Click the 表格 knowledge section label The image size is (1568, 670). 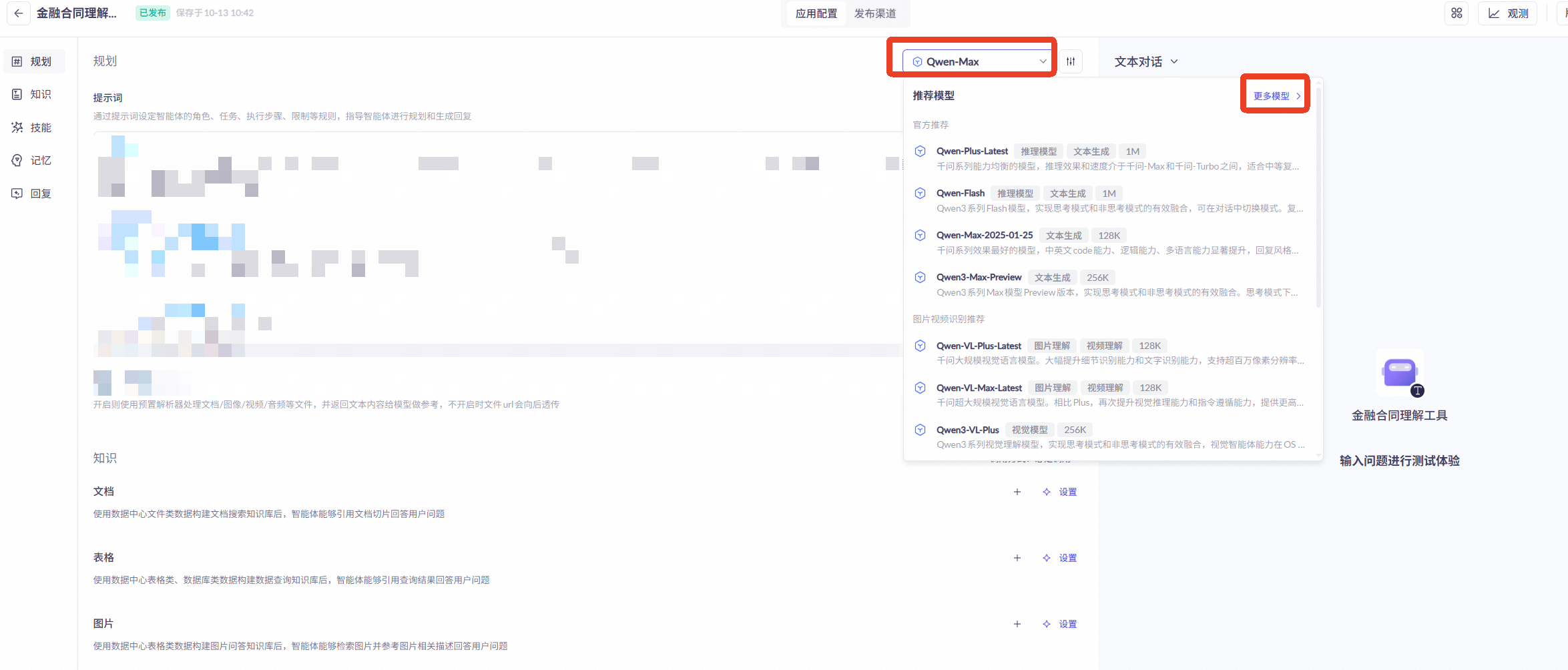pyautogui.click(x=103, y=558)
